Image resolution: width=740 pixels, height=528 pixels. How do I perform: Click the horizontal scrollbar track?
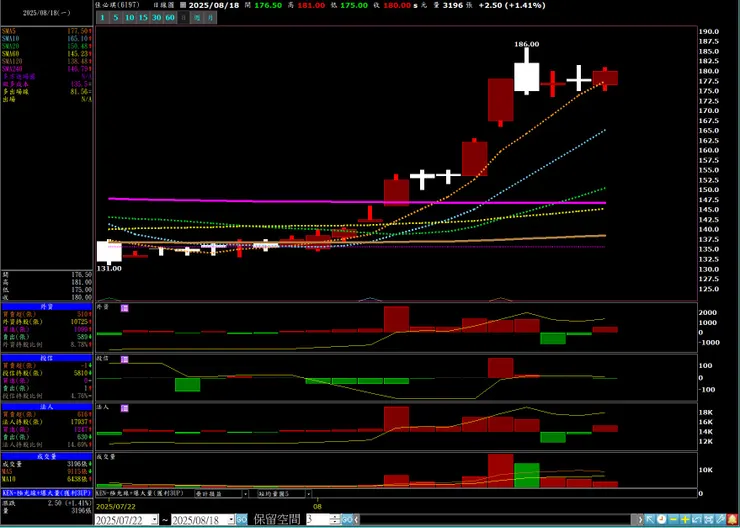coord(498,520)
